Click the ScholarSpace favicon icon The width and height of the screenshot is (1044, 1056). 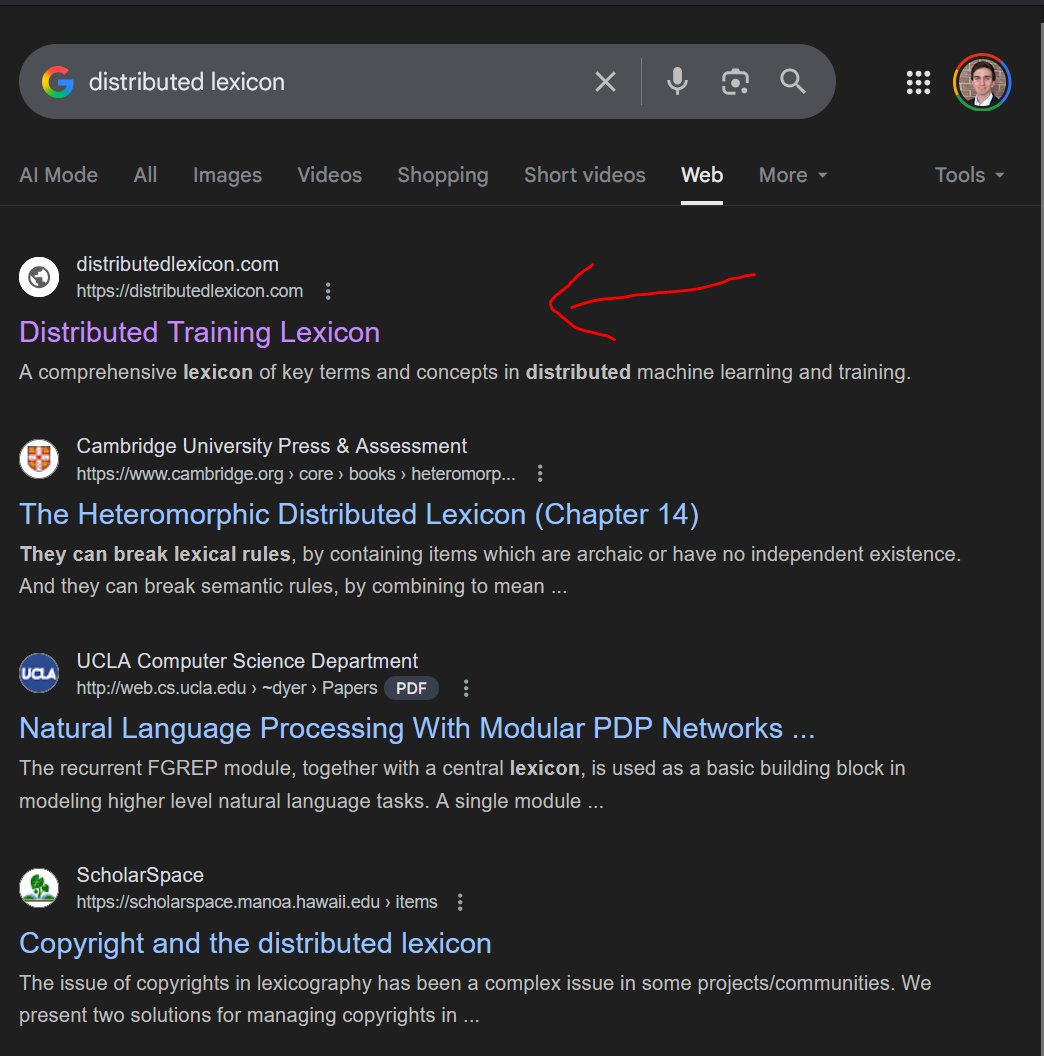click(39, 888)
